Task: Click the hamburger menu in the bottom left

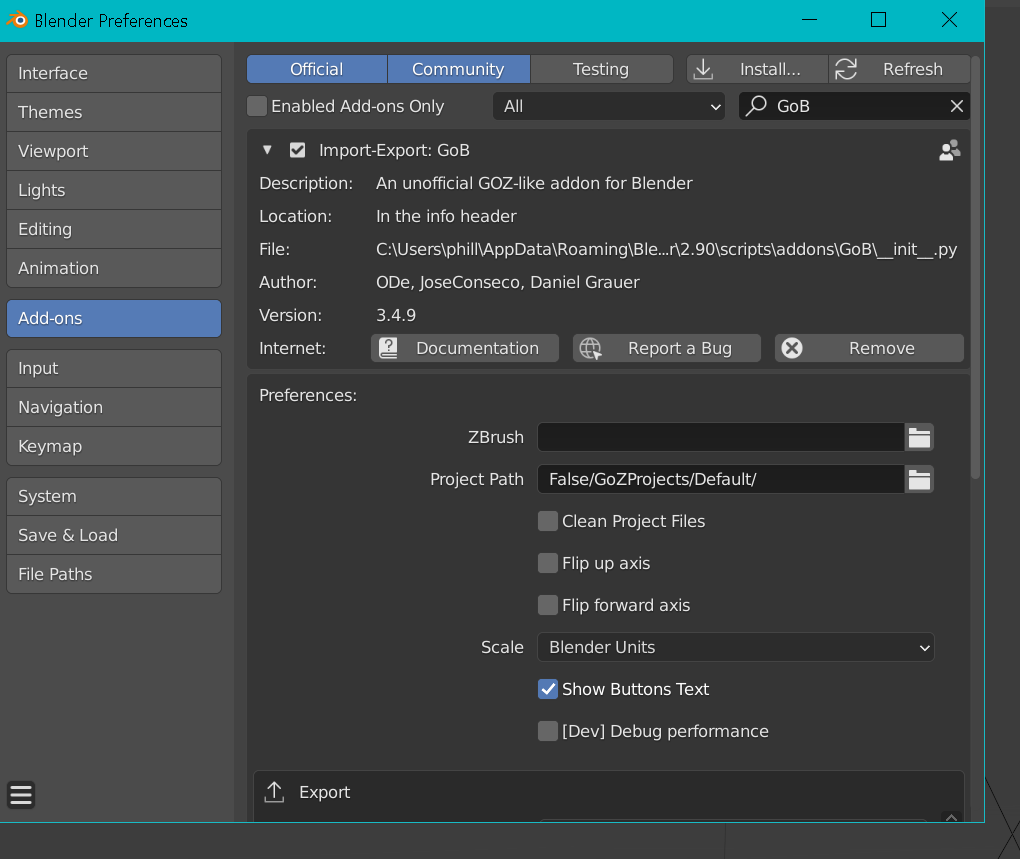Action: [21, 794]
